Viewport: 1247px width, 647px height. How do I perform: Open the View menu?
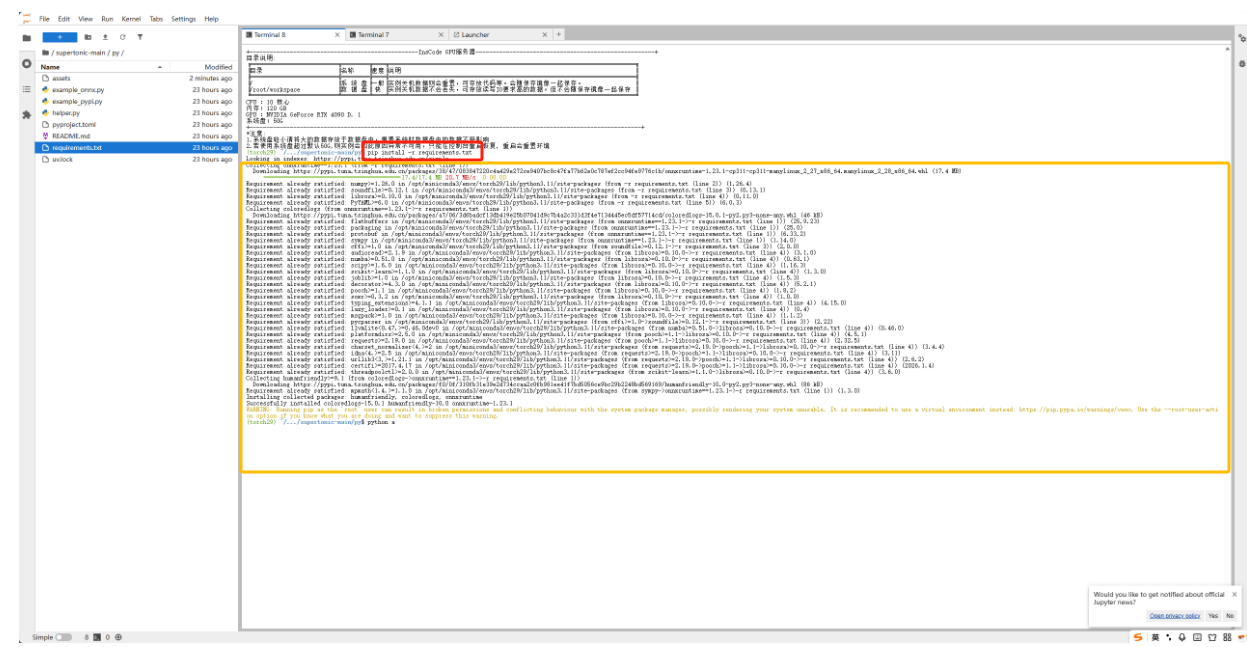[85, 19]
